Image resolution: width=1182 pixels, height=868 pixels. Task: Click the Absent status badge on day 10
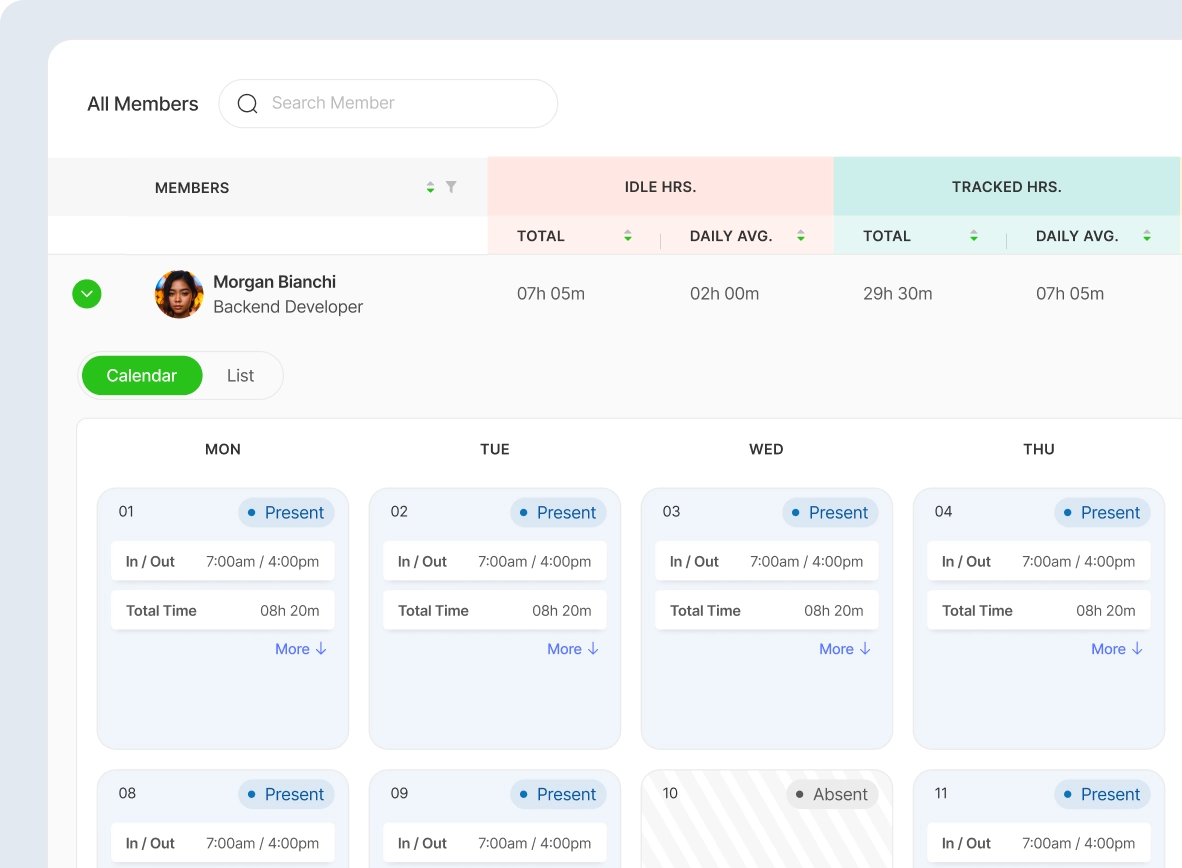tap(831, 795)
